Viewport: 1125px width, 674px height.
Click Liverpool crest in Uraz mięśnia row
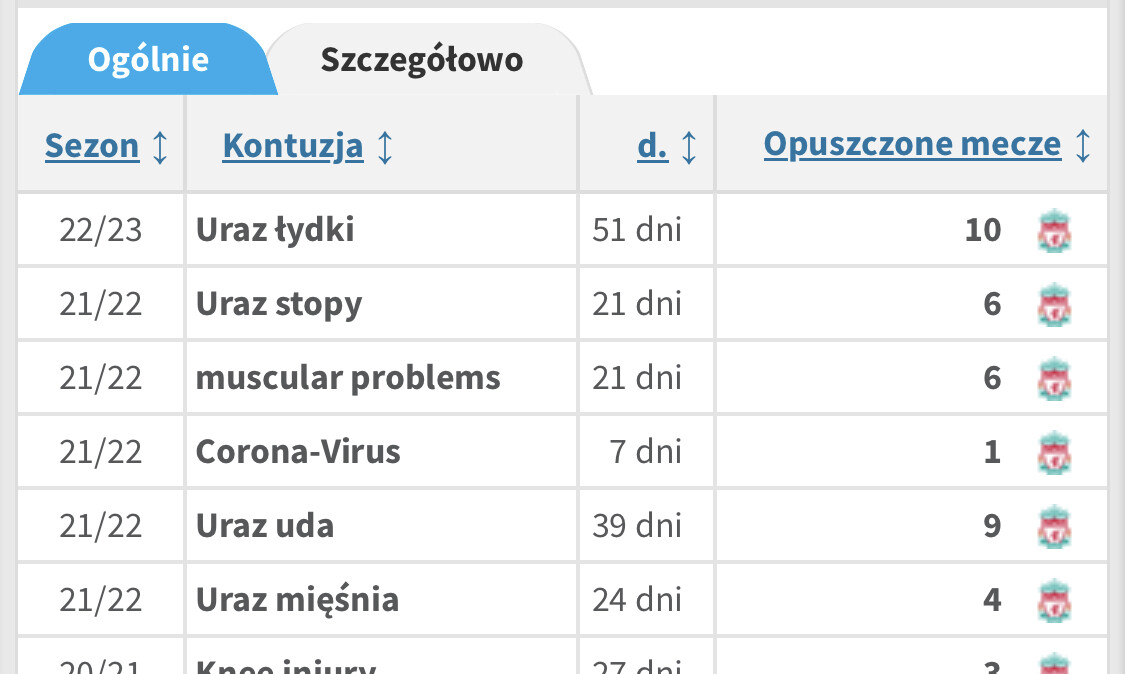pyautogui.click(x=1053, y=601)
